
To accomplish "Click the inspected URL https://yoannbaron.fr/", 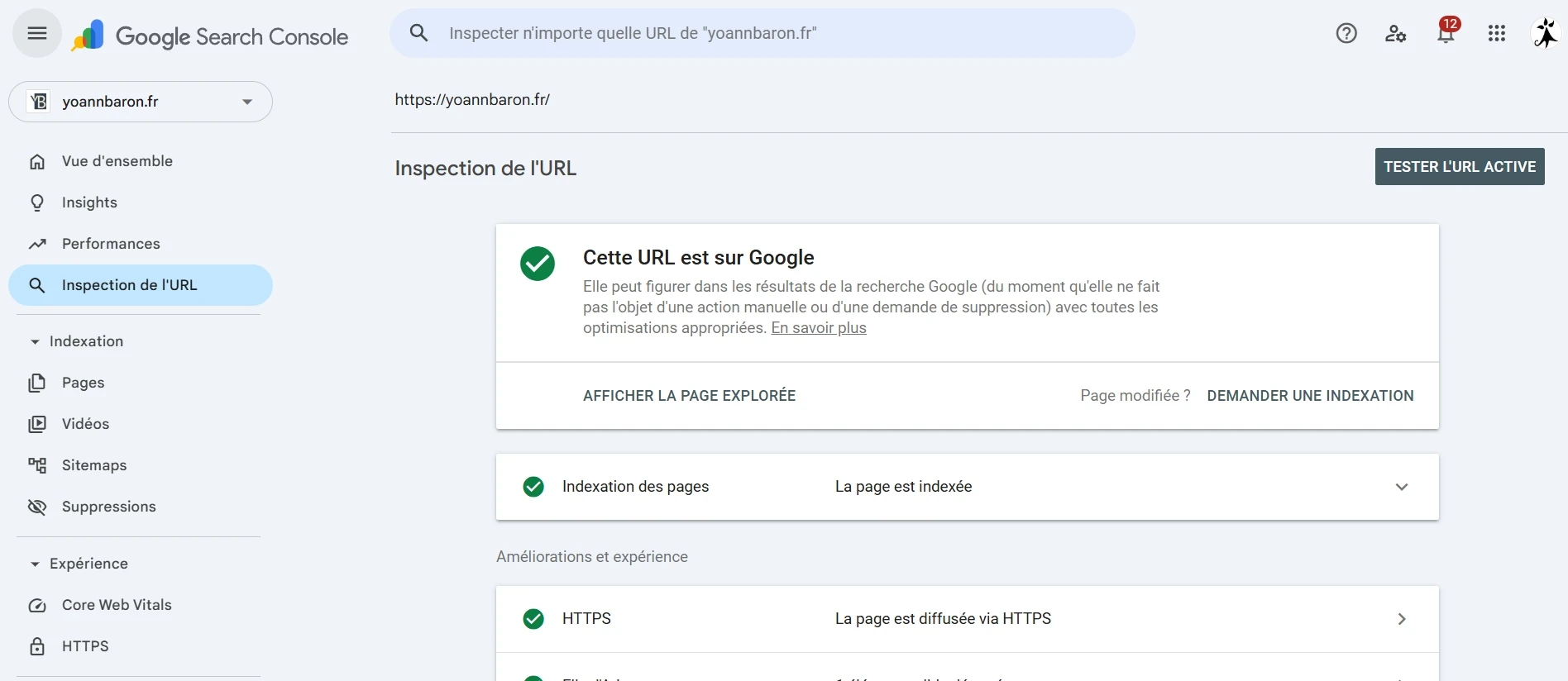I will pos(472,100).
